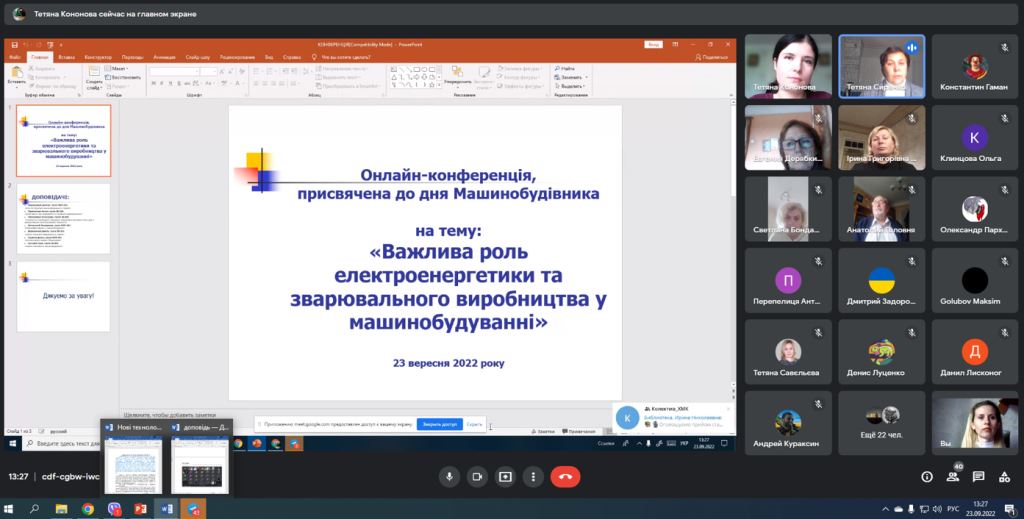Image resolution: width=1024 pixels, height=519 pixels.
Task: Click Создать слайд in ribbon
Action: pos(94,78)
